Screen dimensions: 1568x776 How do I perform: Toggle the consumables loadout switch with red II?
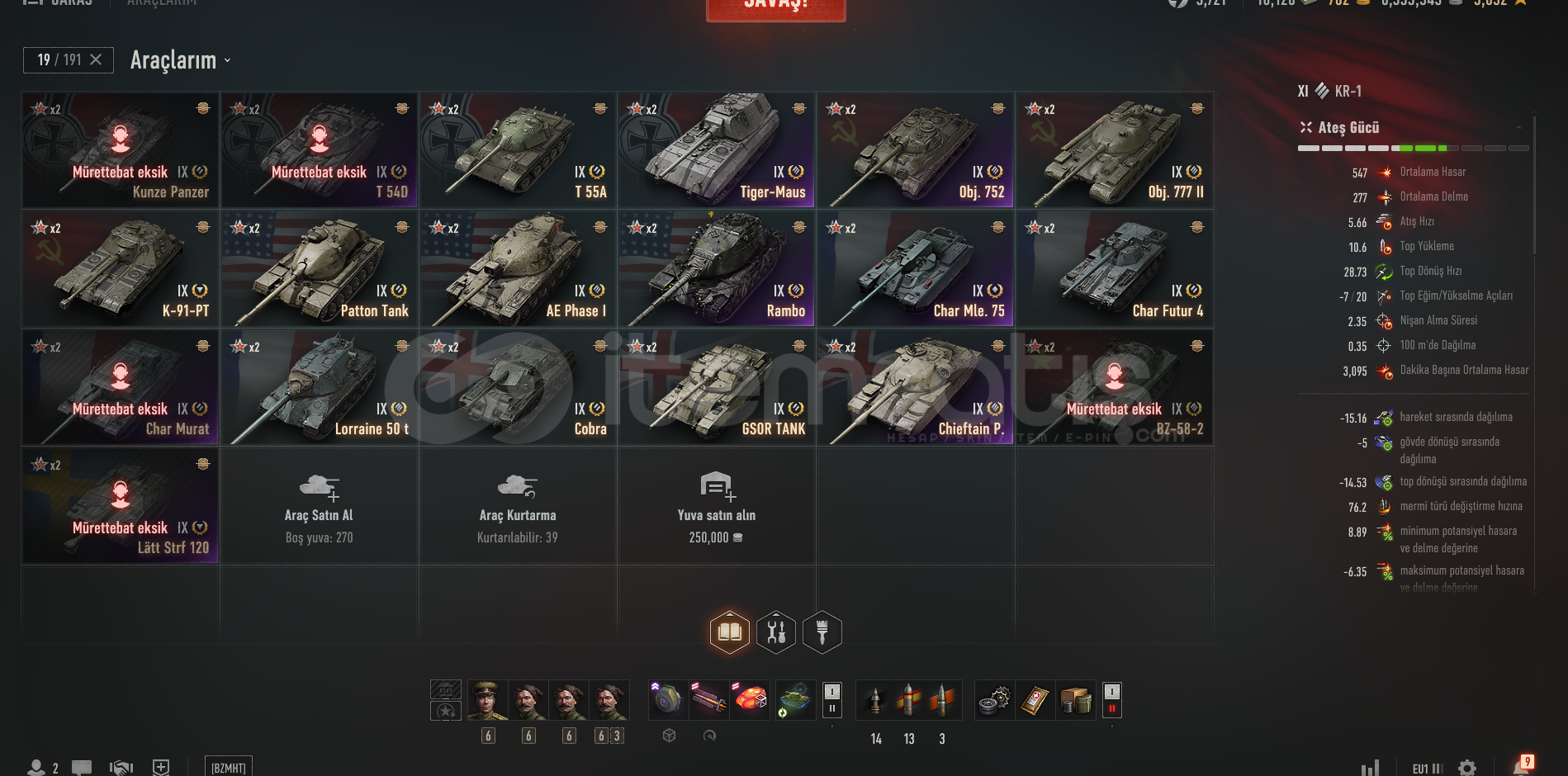[1112, 700]
